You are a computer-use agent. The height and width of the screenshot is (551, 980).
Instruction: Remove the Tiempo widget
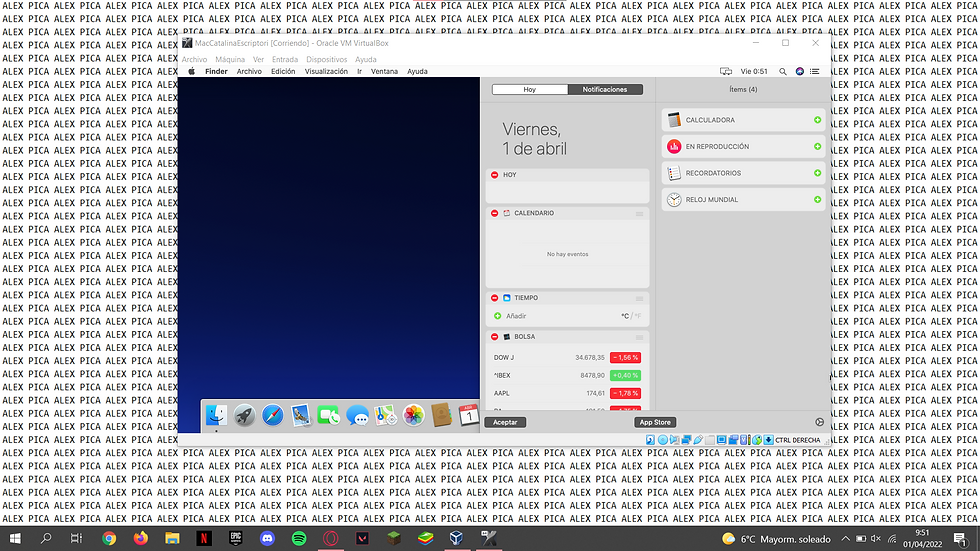pos(494,298)
